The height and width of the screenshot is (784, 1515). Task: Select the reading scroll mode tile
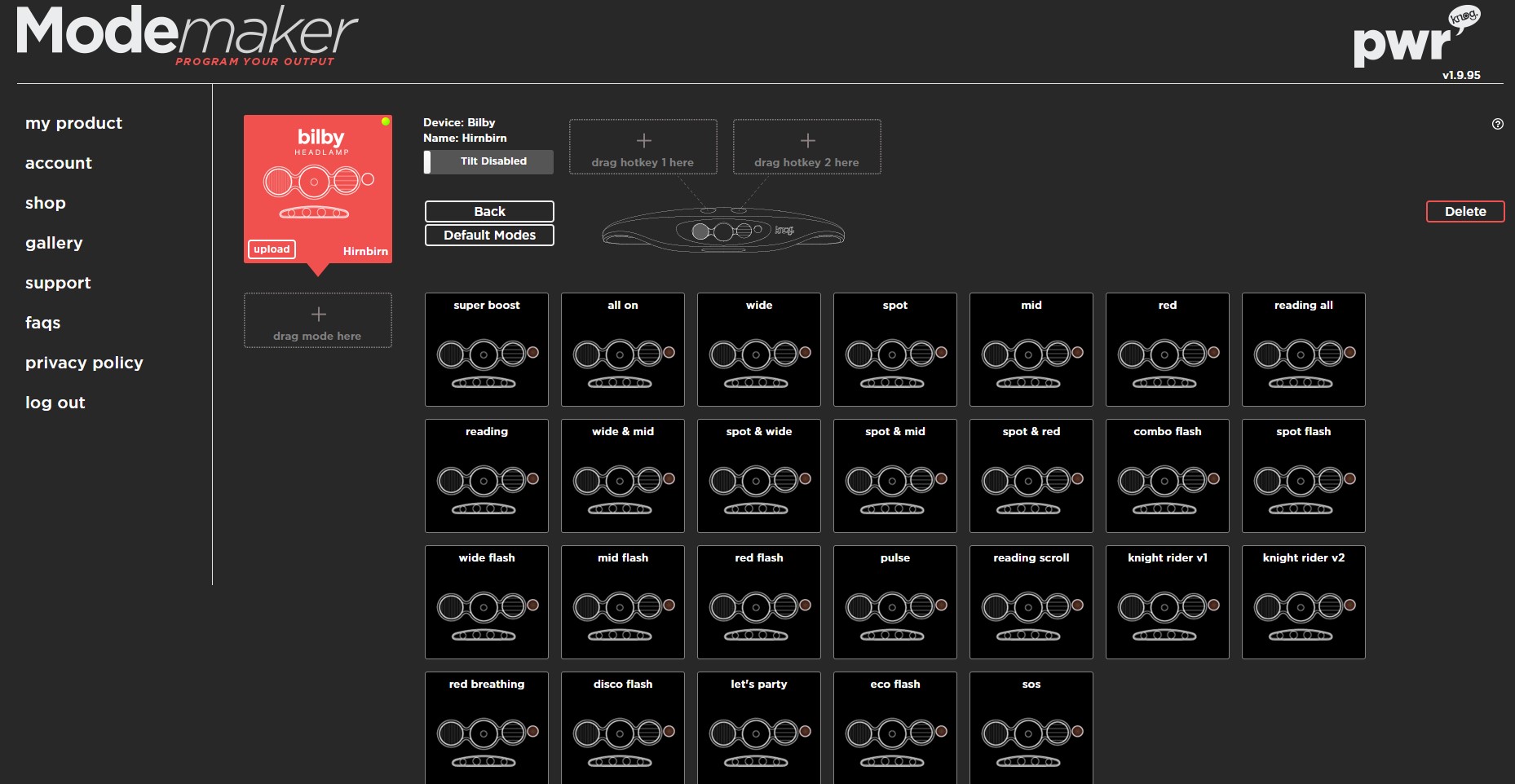pos(1031,602)
